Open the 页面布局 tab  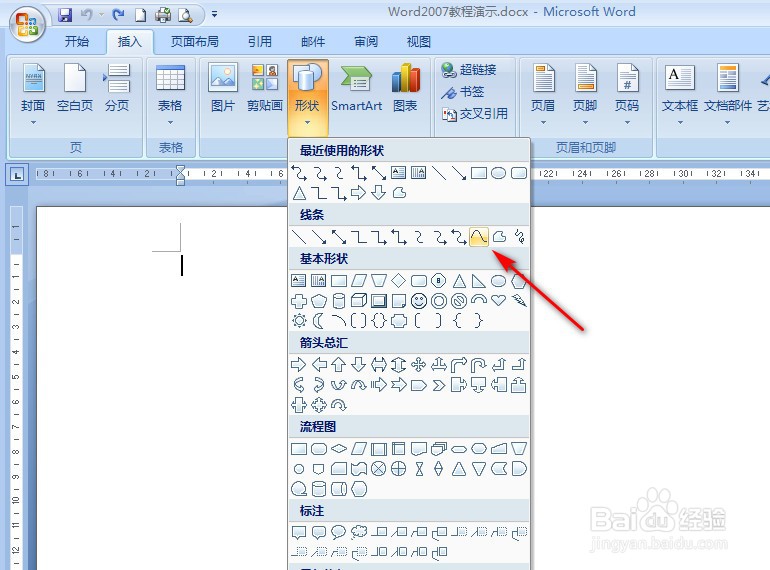(x=194, y=42)
